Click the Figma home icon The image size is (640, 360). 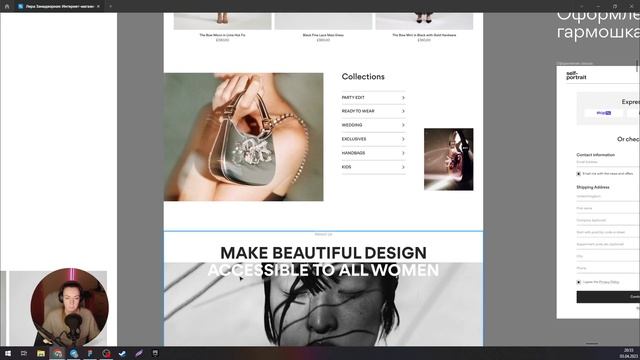click(x=7, y=6)
